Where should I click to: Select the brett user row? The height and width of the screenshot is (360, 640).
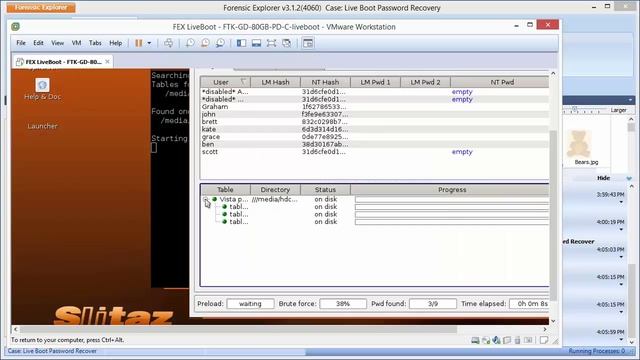(374, 122)
